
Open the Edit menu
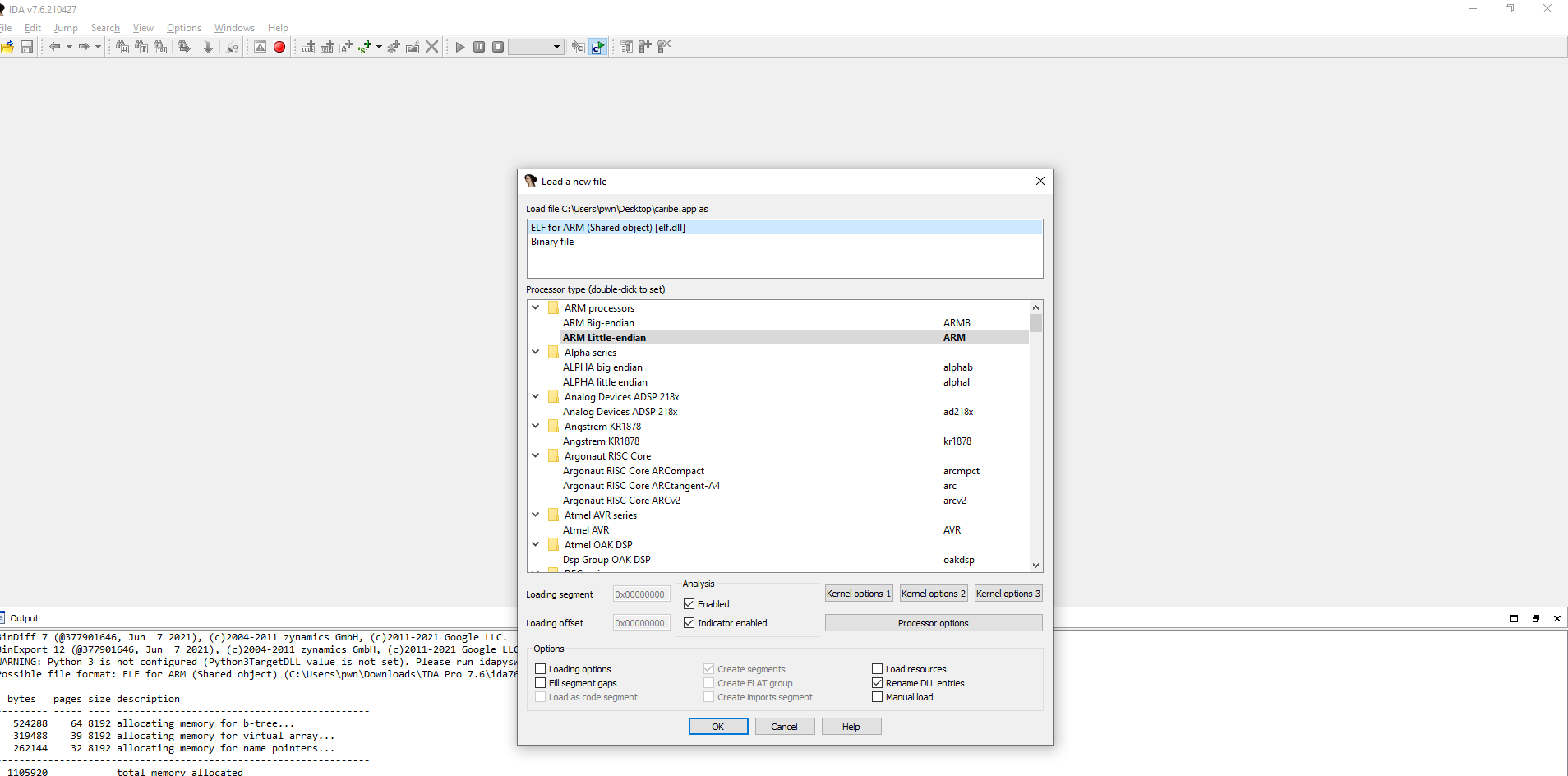(33, 28)
